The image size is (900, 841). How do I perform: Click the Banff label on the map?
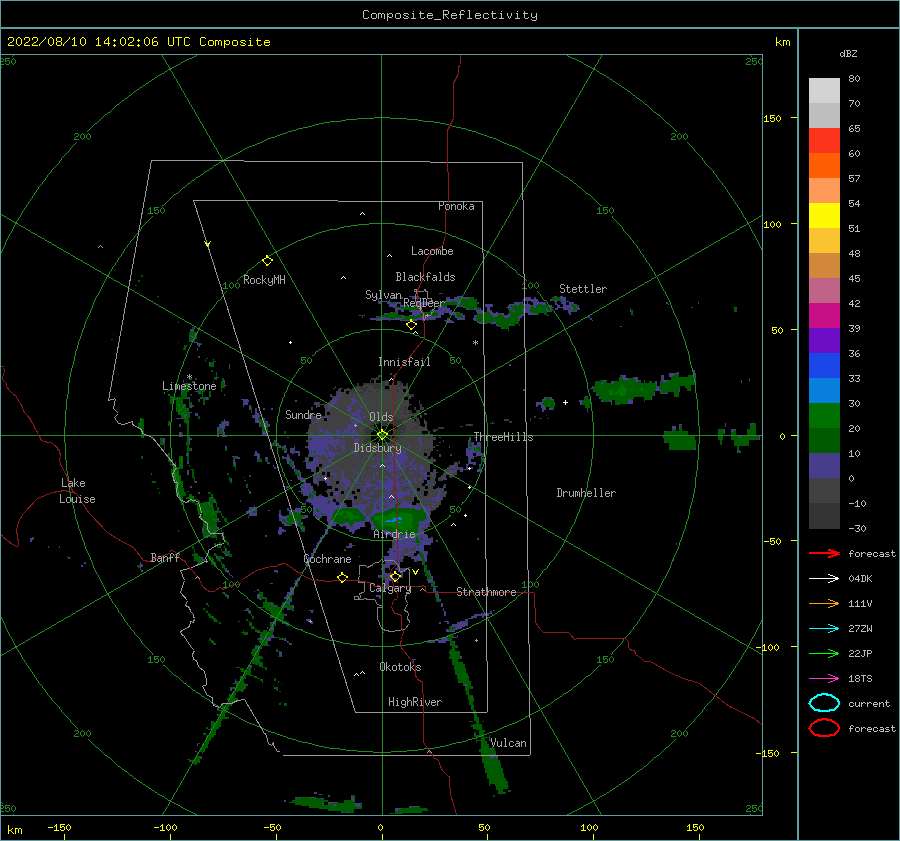[x=165, y=557]
